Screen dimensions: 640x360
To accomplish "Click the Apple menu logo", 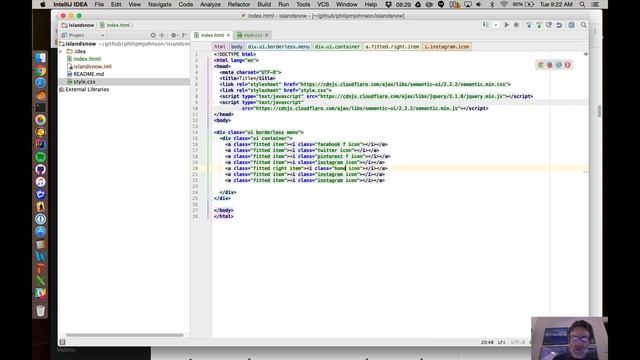I will coord(43,4).
